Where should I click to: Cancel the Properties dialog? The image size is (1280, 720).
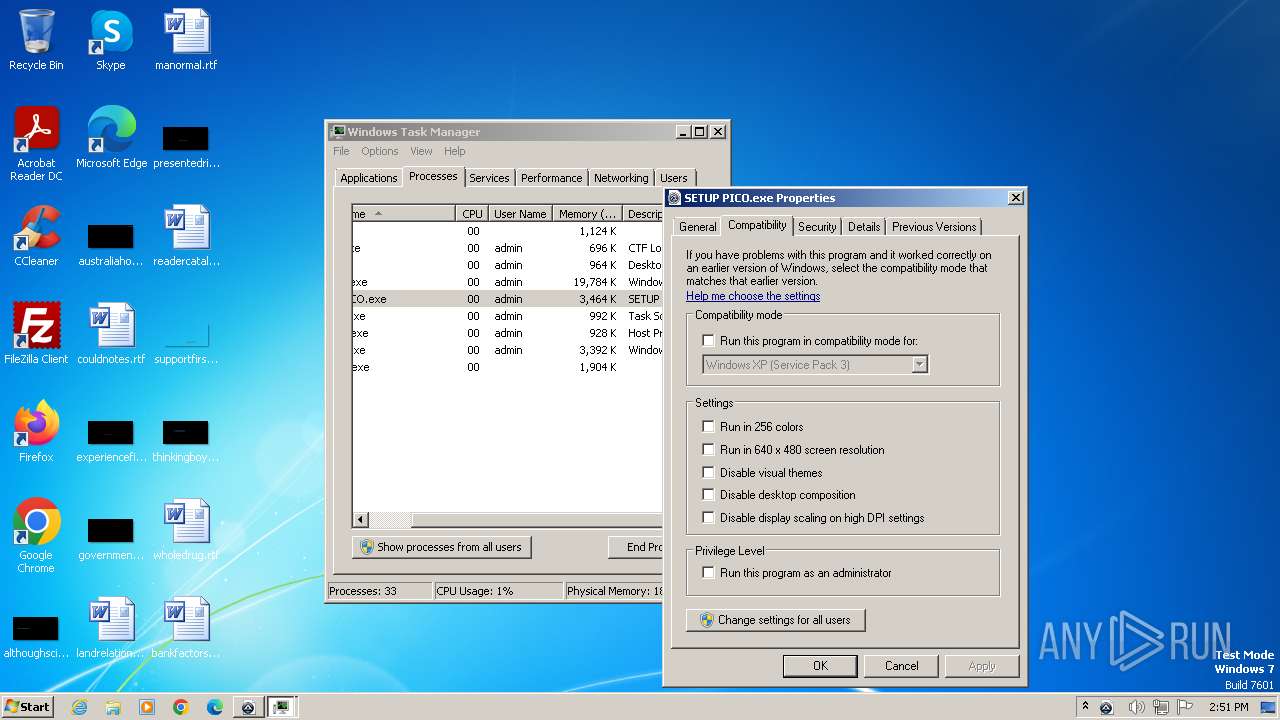(901, 666)
